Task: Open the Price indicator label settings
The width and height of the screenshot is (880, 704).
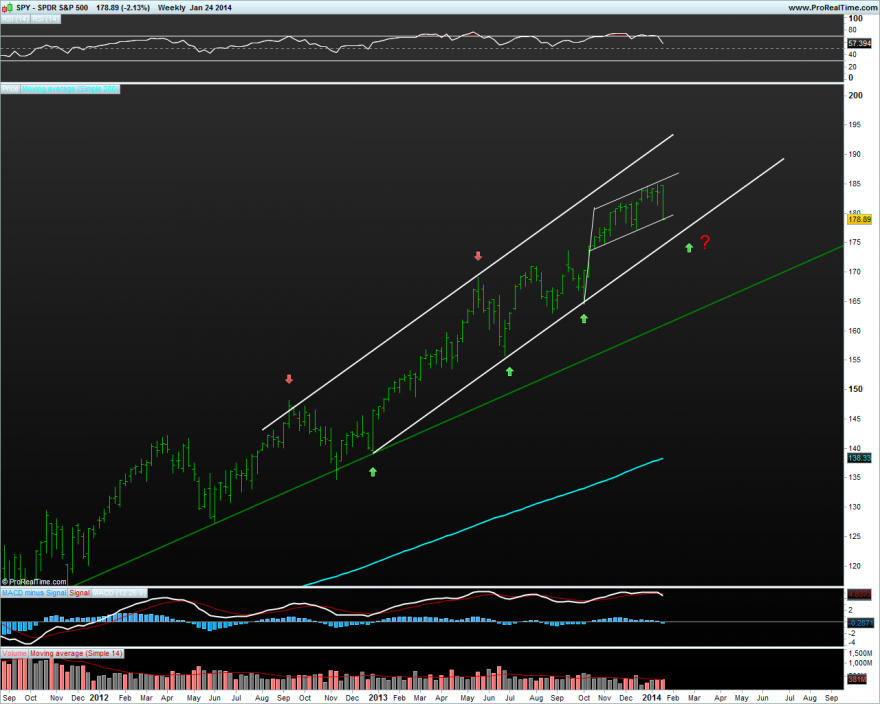Action: coord(10,89)
